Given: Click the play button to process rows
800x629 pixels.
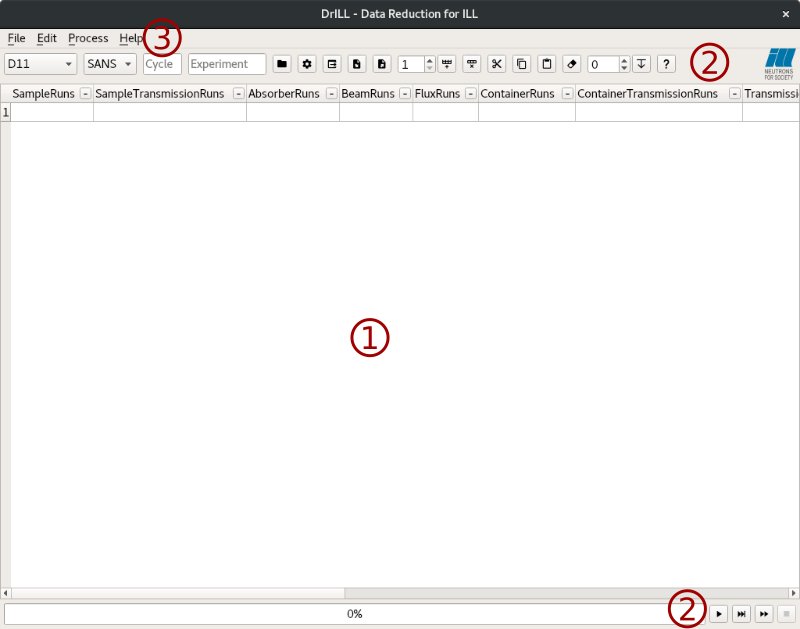Looking at the screenshot, I should click(x=717, y=613).
